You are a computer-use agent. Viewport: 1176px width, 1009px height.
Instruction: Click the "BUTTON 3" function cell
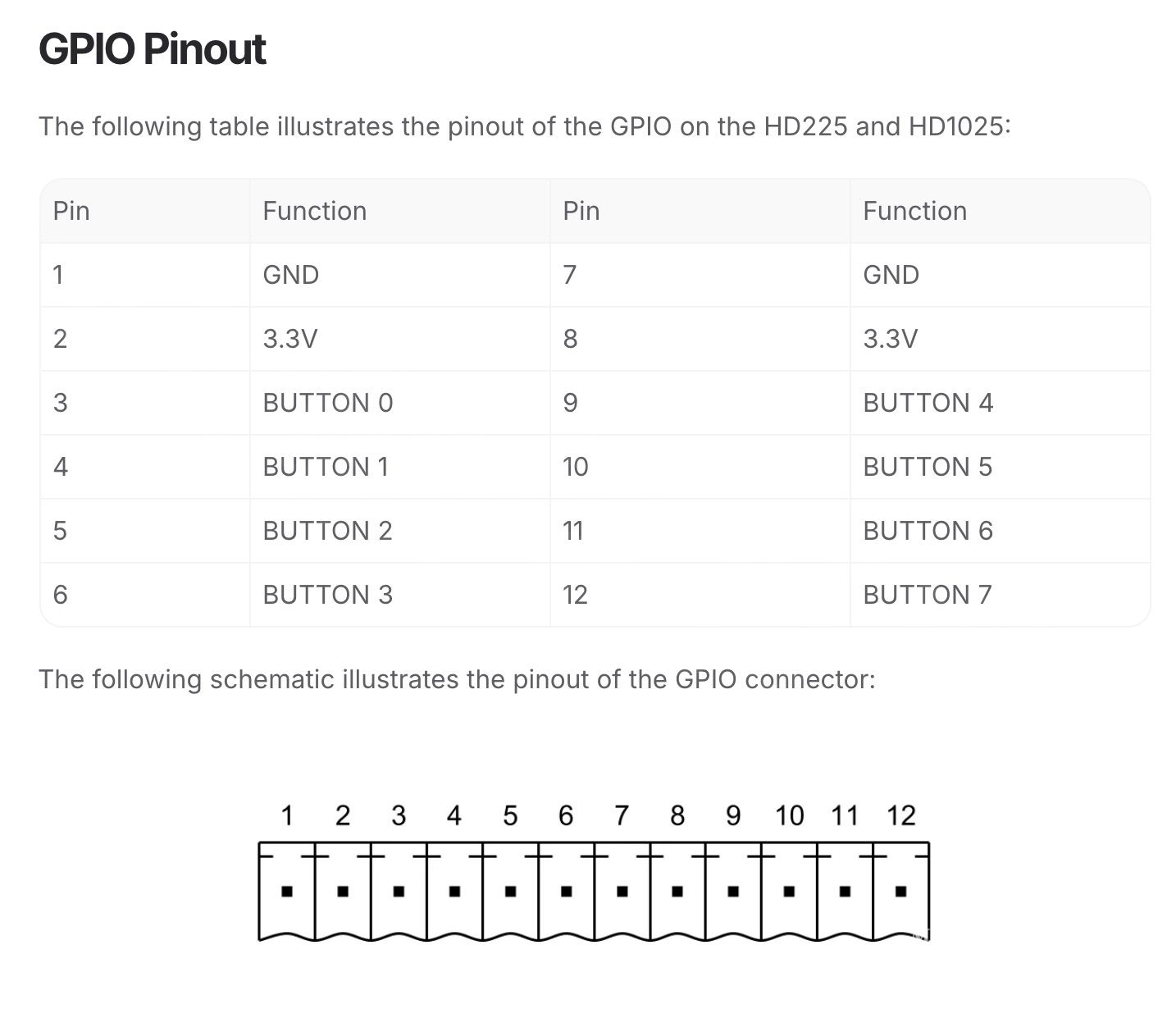[327, 595]
